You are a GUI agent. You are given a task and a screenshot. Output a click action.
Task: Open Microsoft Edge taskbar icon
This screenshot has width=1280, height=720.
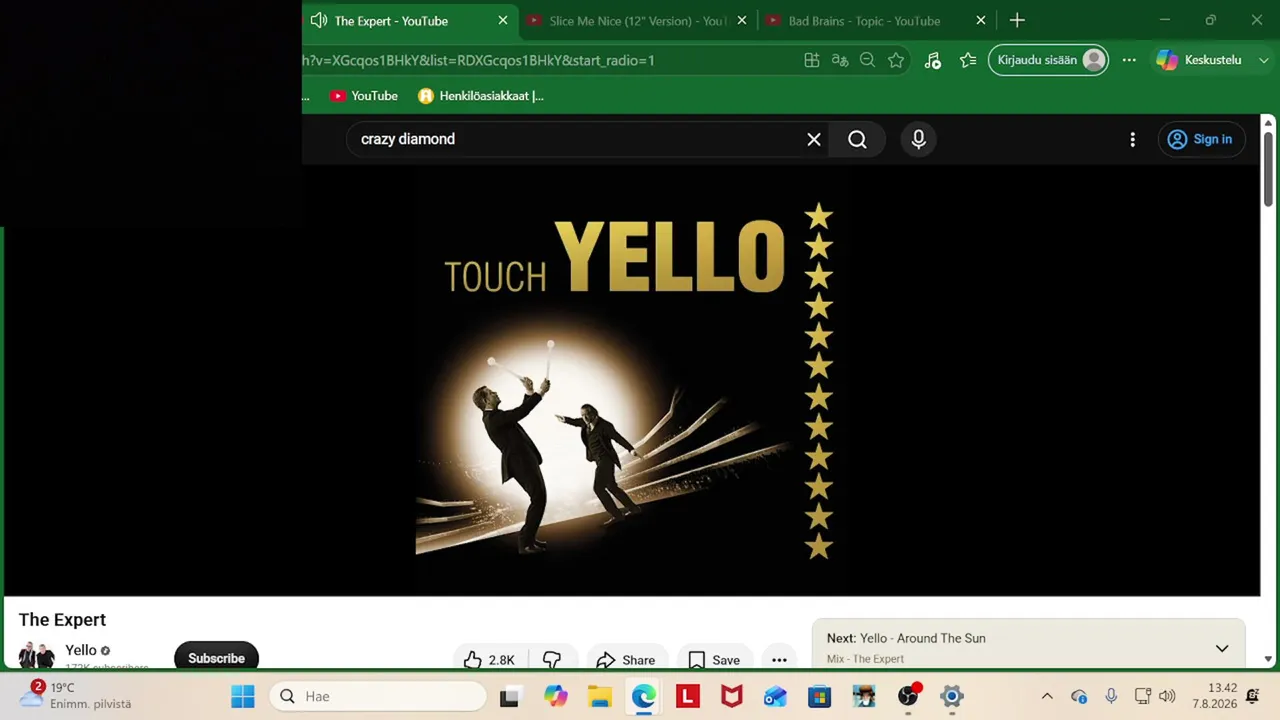point(643,696)
